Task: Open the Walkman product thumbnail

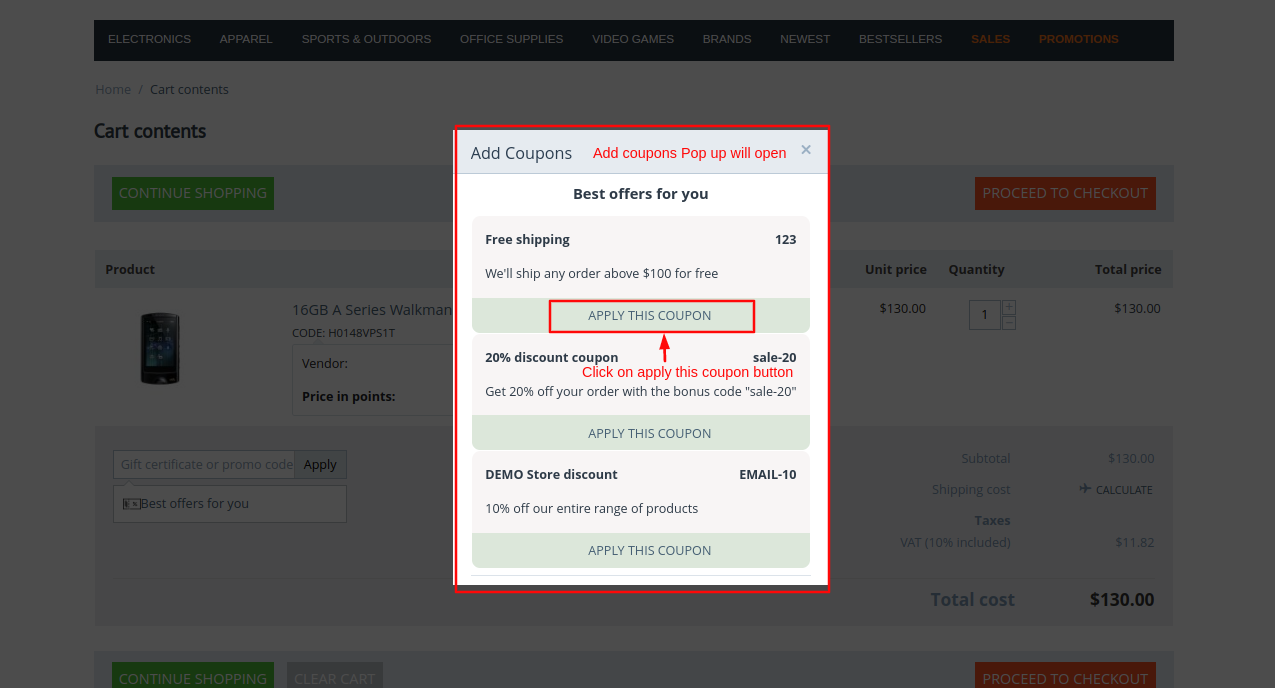Action: tap(160, 348)
